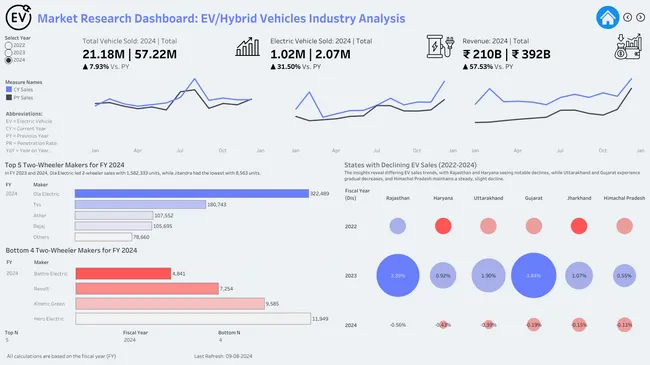Click the 31.50% Vs. PY indicator
Viewport: 650px width, 365px height.
(296, 66)
